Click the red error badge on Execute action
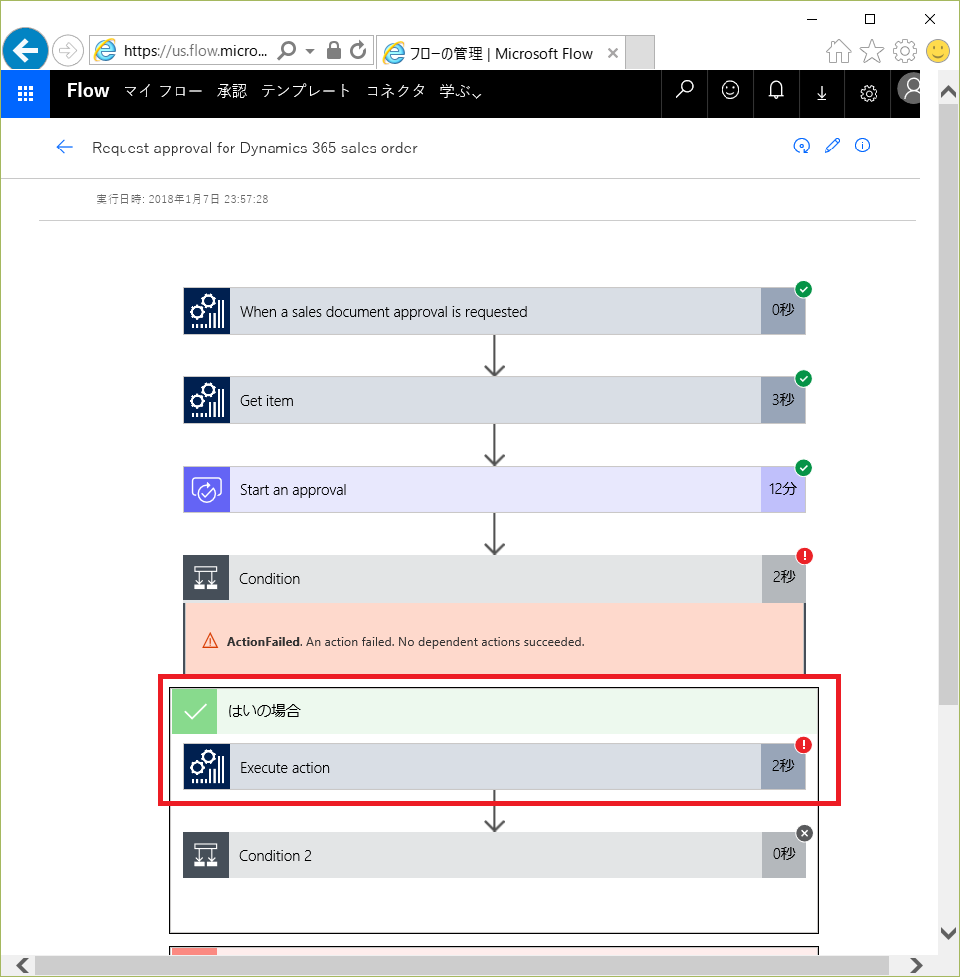Image resolution: width=960 pixels, height=977 pixels. 804,745
